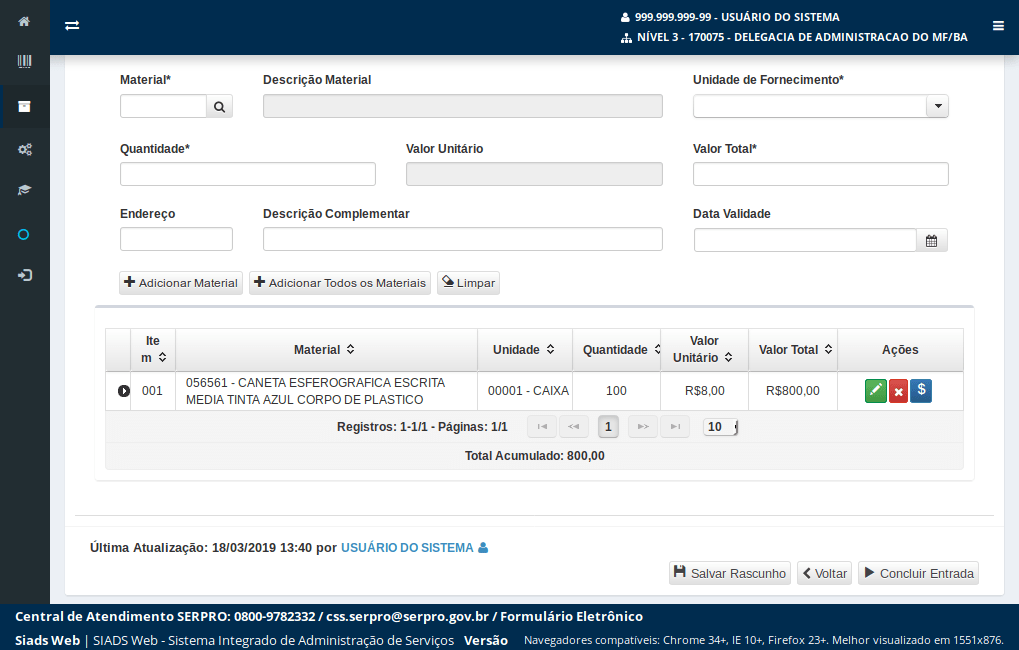
Task: Sort table by Quantidade column
Action: [x=657, y=349]
